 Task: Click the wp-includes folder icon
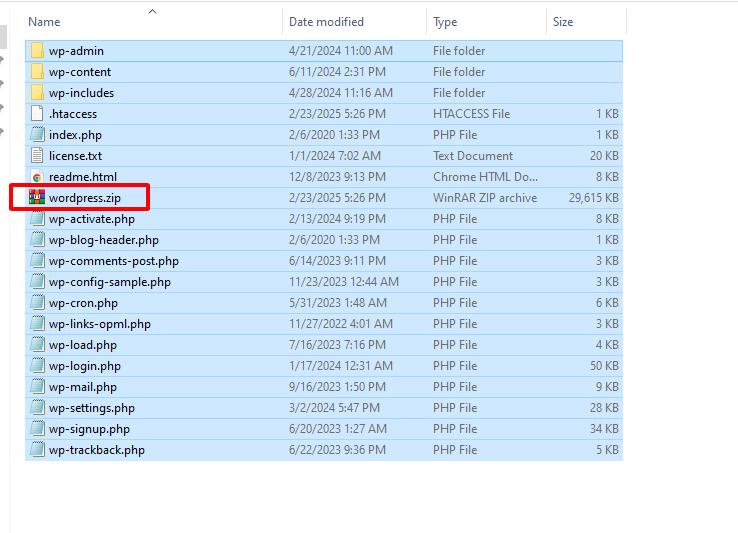(37, 93)
